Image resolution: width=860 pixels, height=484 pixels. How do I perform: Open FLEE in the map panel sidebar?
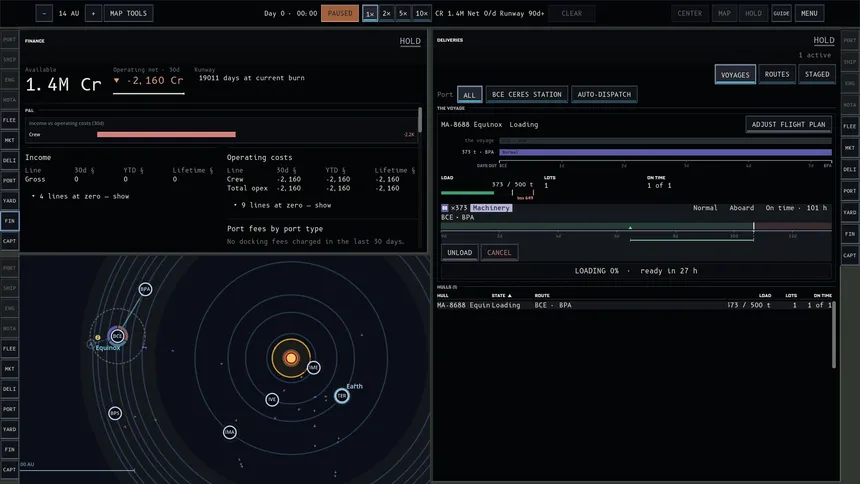(9, 348)
